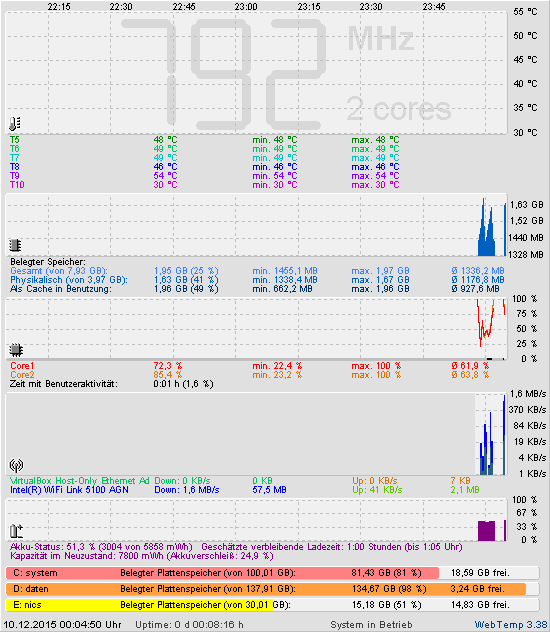Click the C: system disk usage bar
This screenshot has width=550, height=632.
[x=272, y=573]
